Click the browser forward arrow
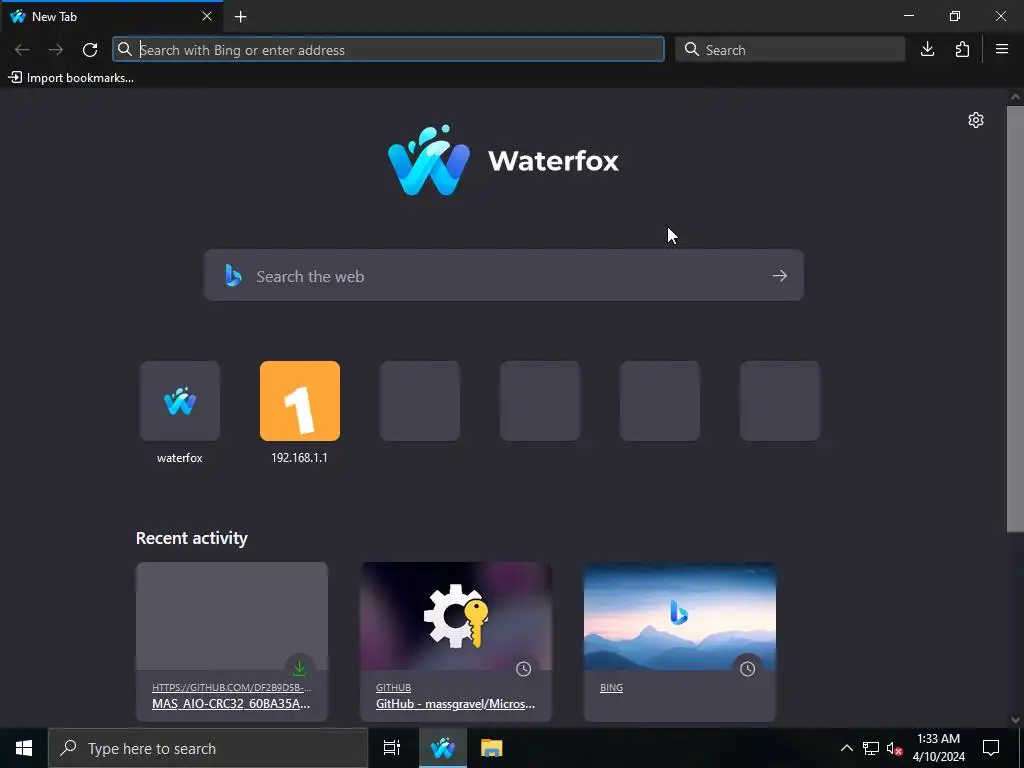Viewport: 1024px width, 768px height. (x=56, y=50)
